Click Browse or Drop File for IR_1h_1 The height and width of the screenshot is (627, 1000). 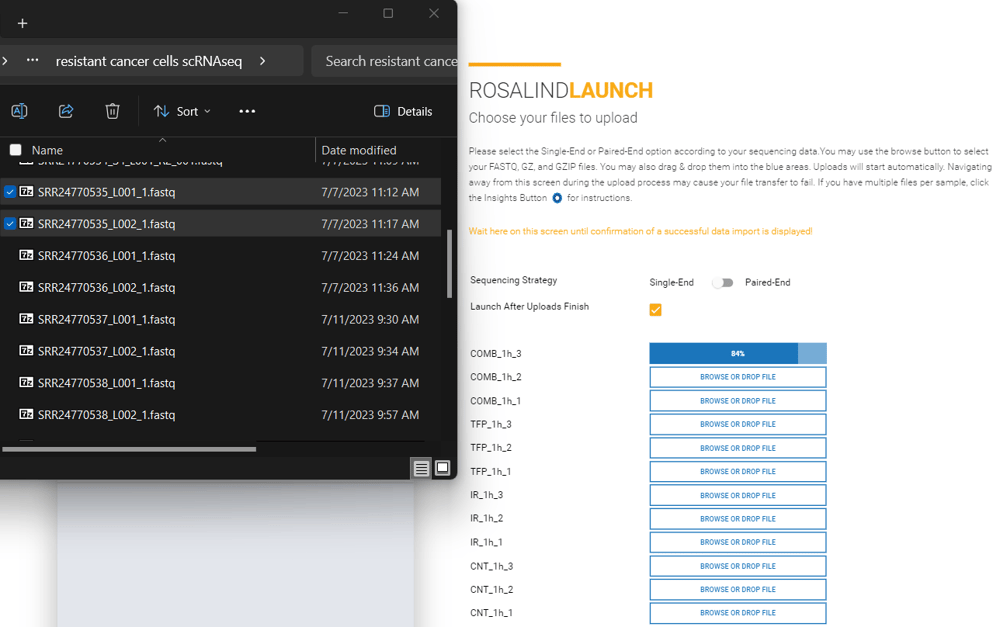[x=738, y=542]
